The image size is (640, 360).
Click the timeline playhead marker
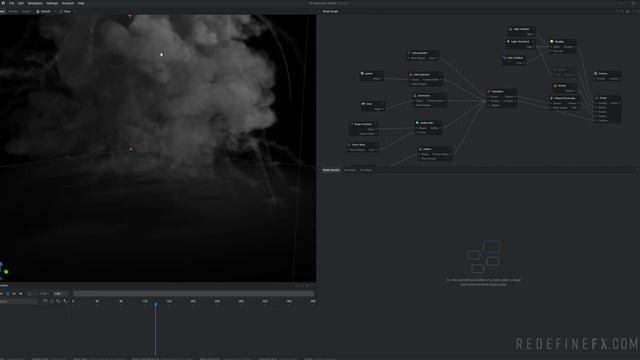click(x=156, y=304)
